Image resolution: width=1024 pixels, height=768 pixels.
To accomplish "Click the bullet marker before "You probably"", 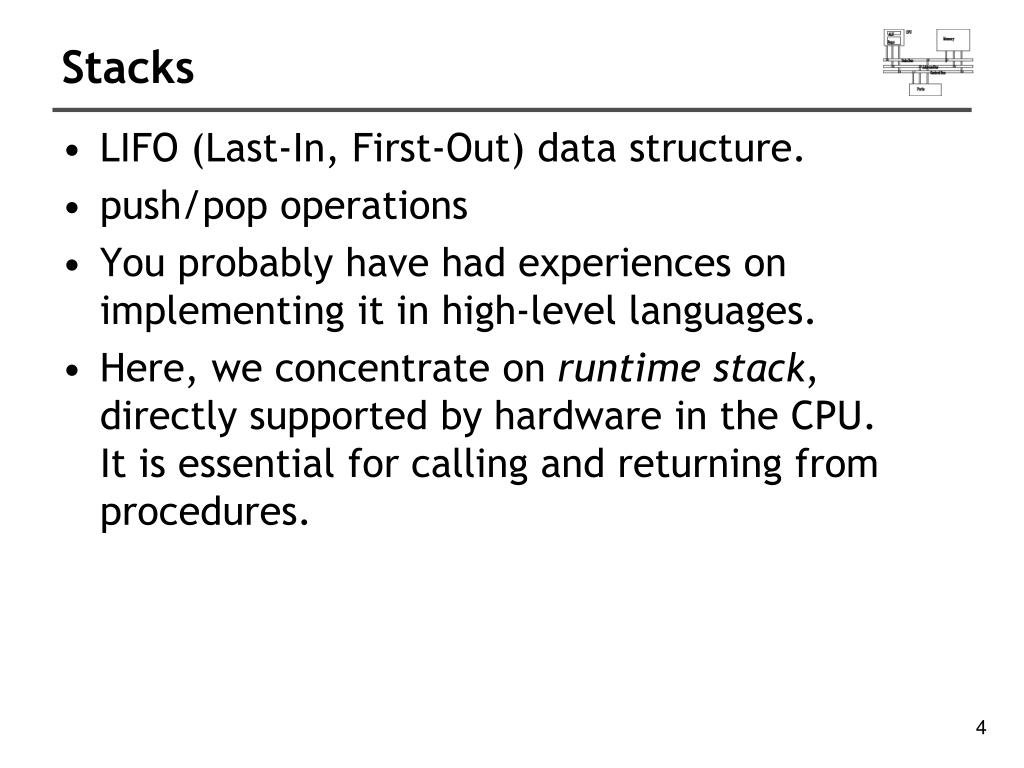I will coord(72,266).
